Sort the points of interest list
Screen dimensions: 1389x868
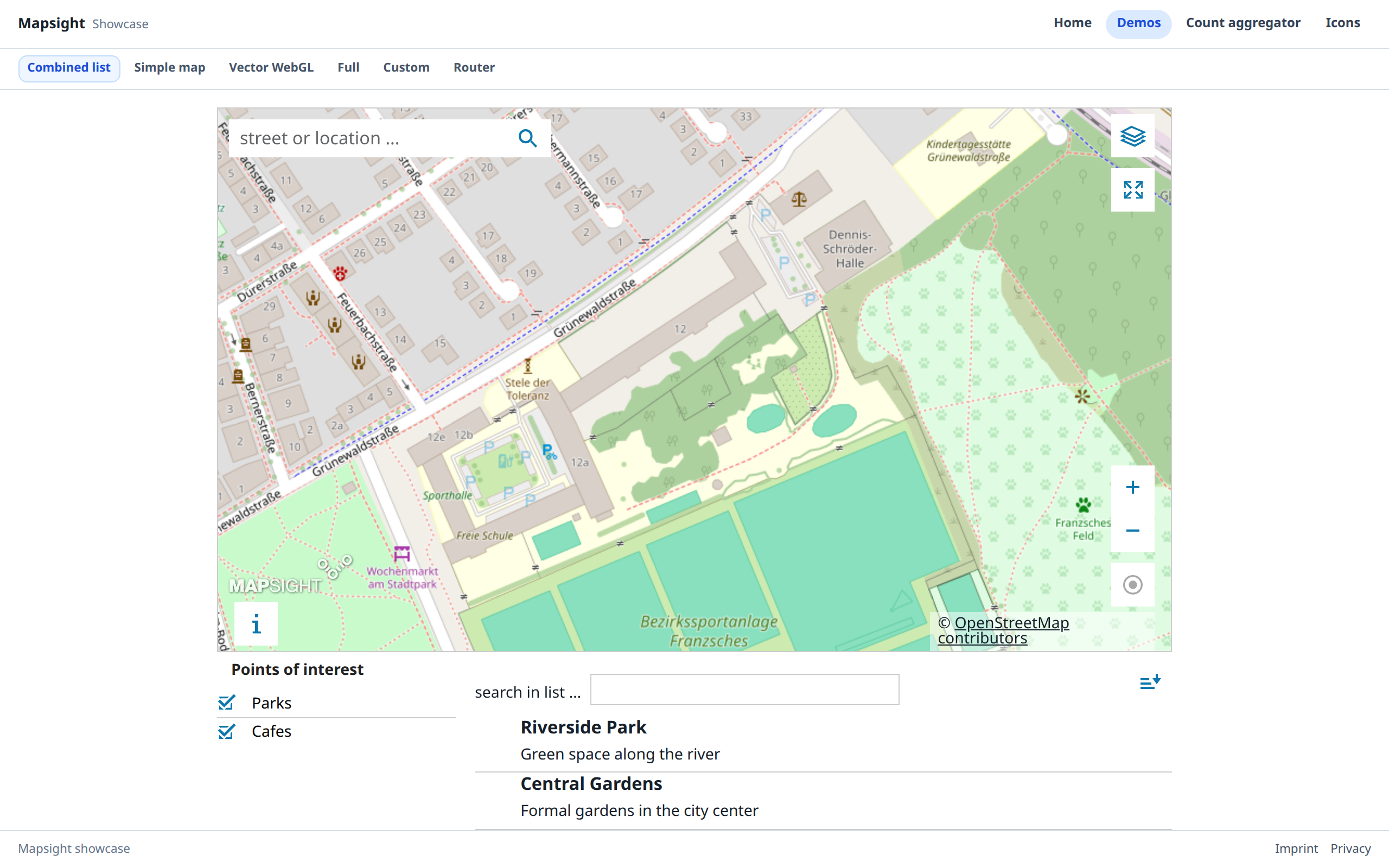tap(1150, 682)
